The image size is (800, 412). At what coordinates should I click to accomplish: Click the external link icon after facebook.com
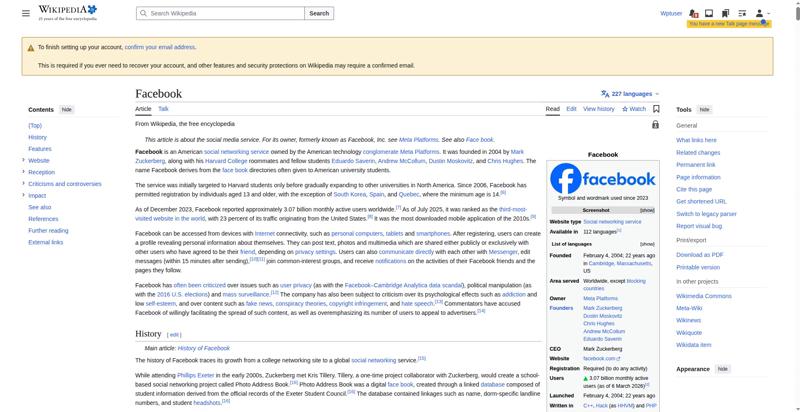click(x=618, y=359)
